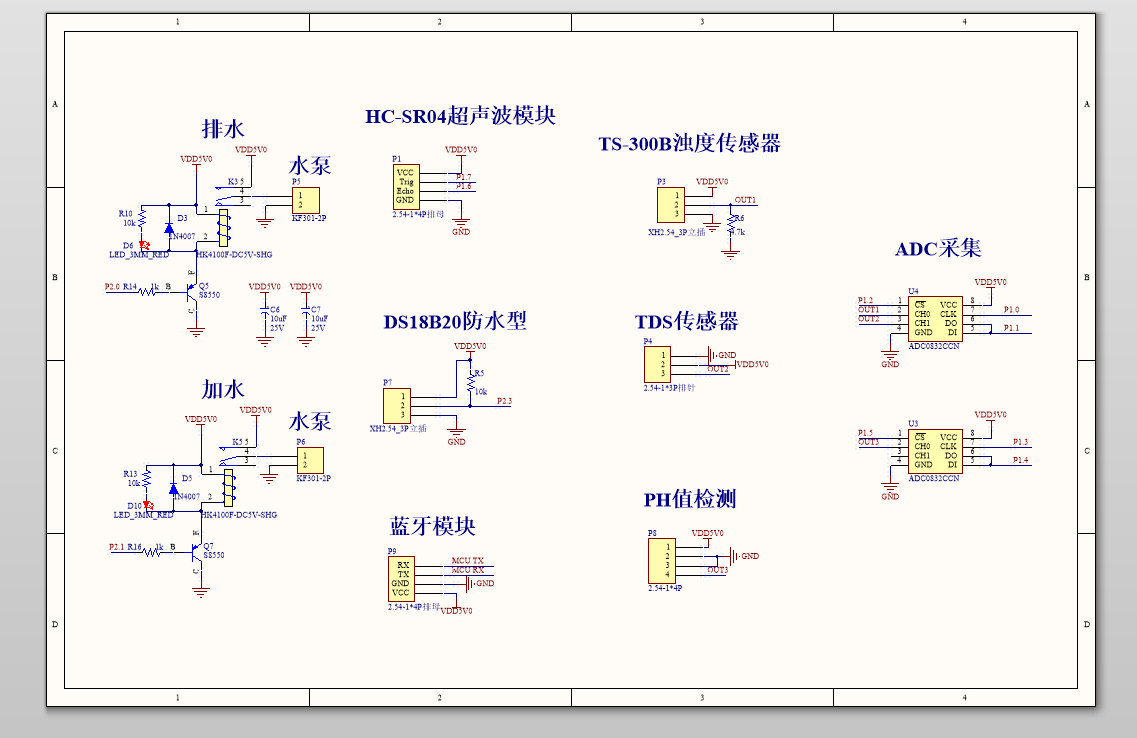The image size is (1137, 738).
Task: Select capacitor C6 10uF
Action: click(265, 312)
